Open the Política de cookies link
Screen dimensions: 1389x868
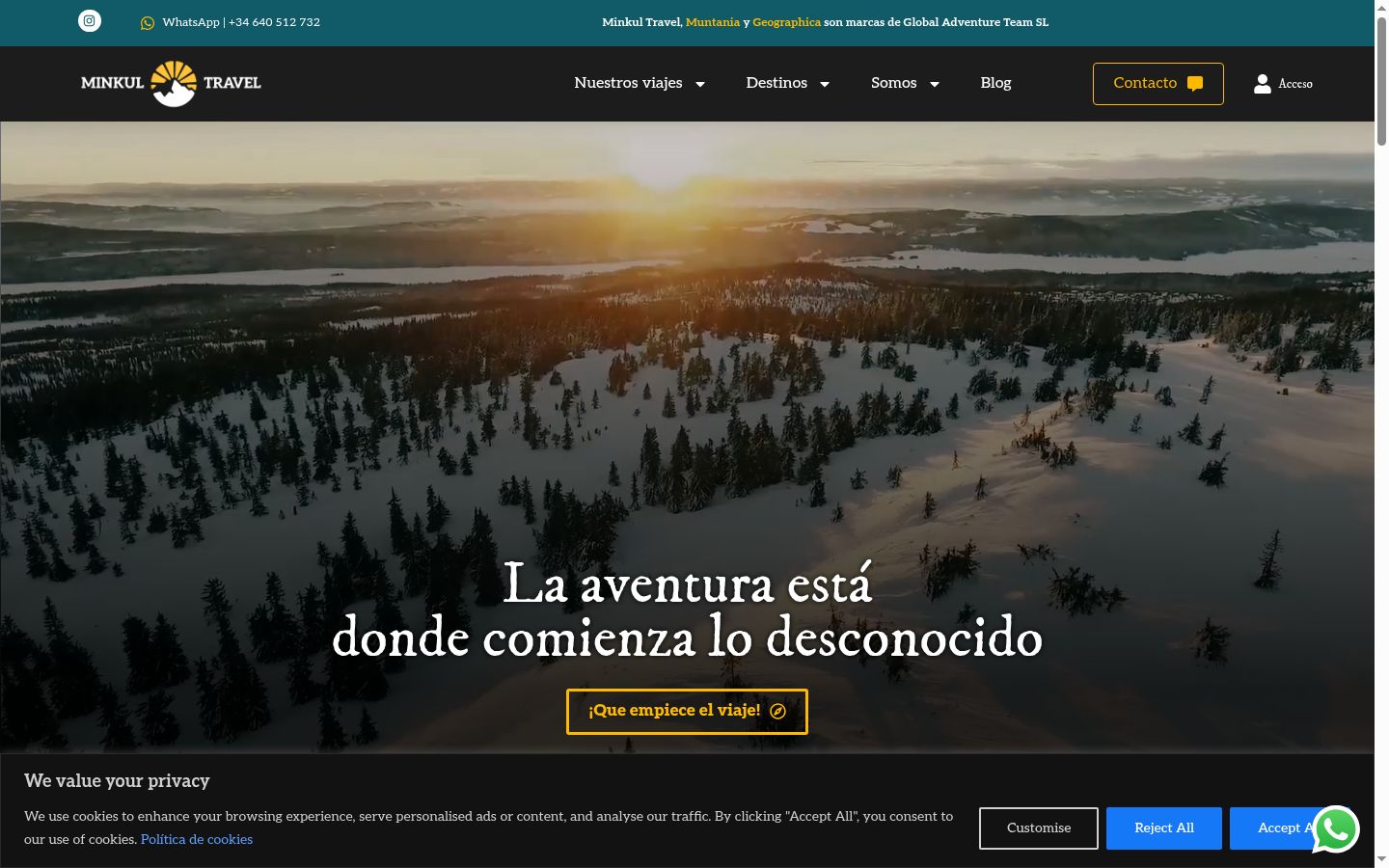[197, 839]
